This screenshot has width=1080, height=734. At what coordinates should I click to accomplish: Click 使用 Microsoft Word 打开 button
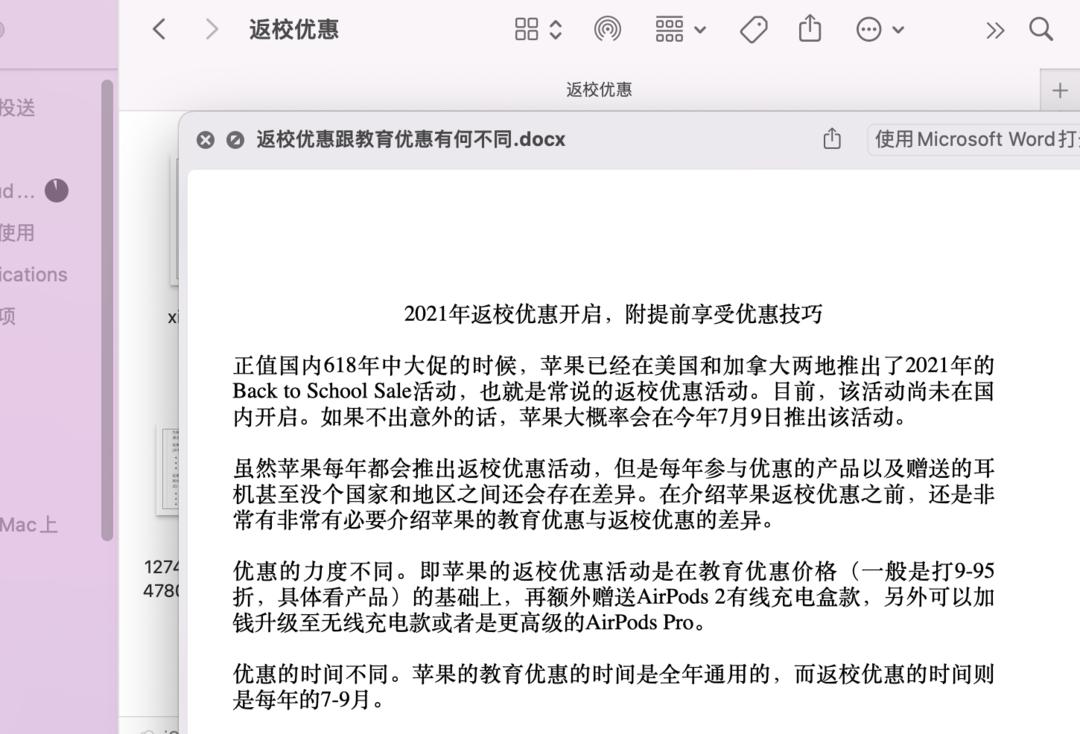pyautogui.click(x=975, y=139)
